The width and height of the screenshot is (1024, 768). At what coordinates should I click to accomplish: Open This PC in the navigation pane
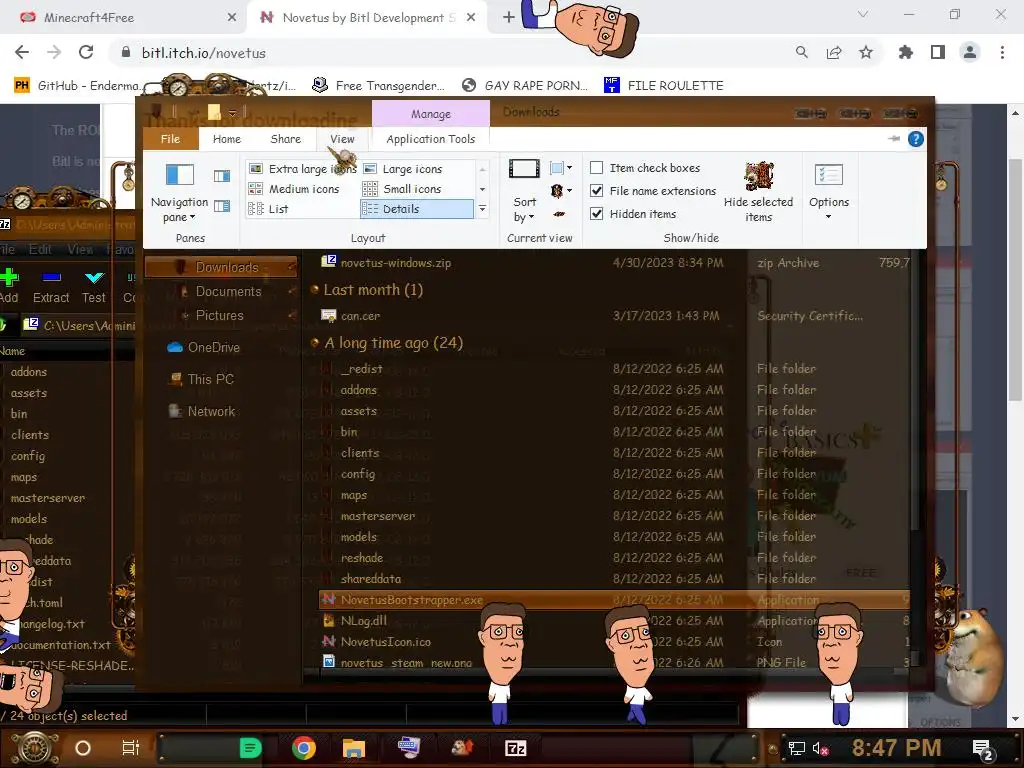point(201,379)
